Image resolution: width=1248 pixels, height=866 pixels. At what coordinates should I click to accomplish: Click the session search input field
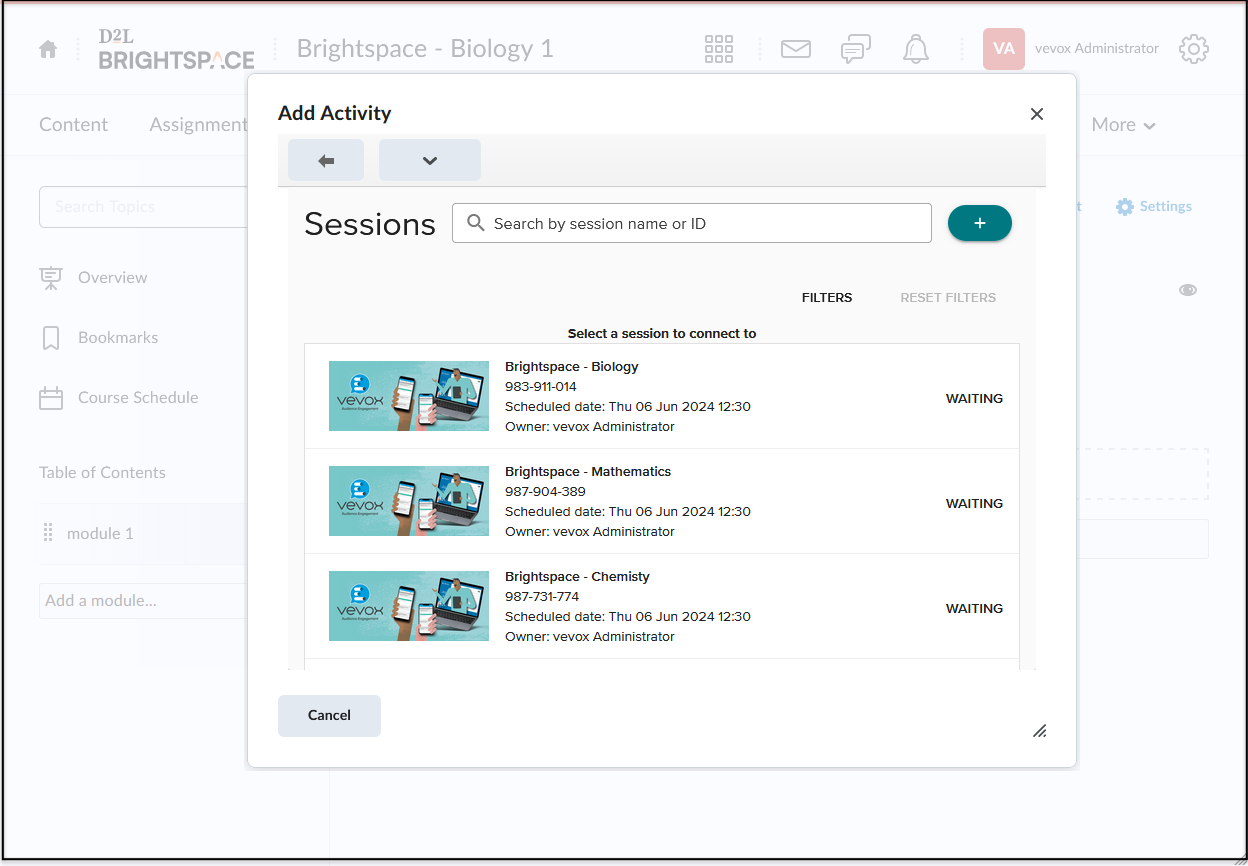[691, 222]
